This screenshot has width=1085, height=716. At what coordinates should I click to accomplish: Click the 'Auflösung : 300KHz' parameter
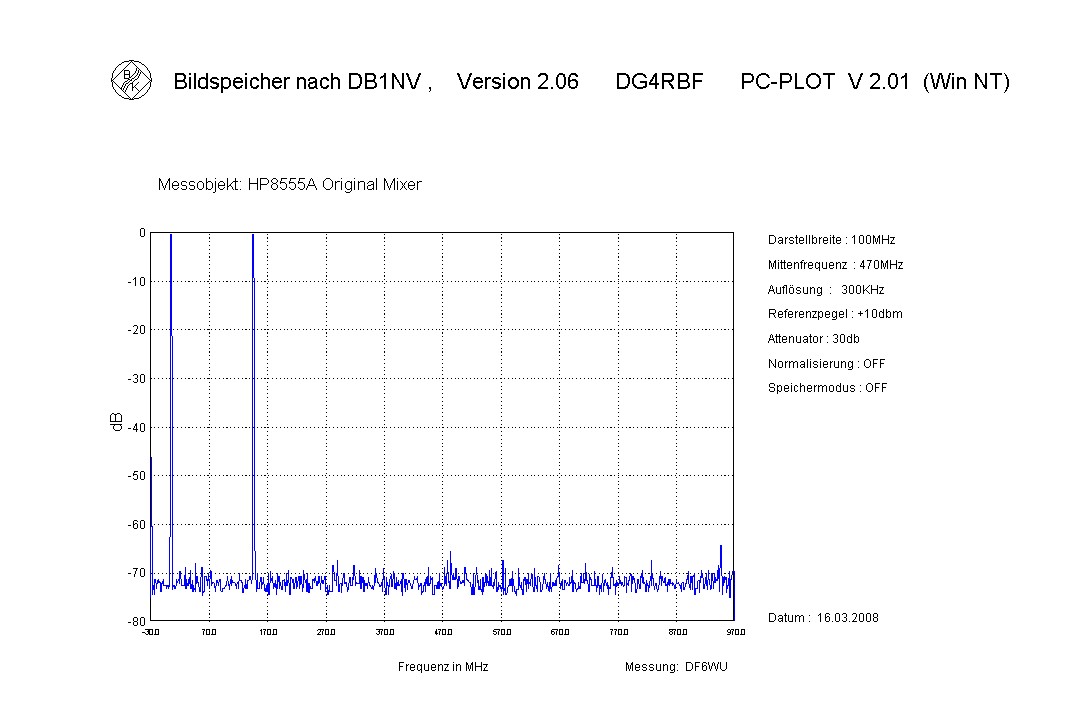826,290
